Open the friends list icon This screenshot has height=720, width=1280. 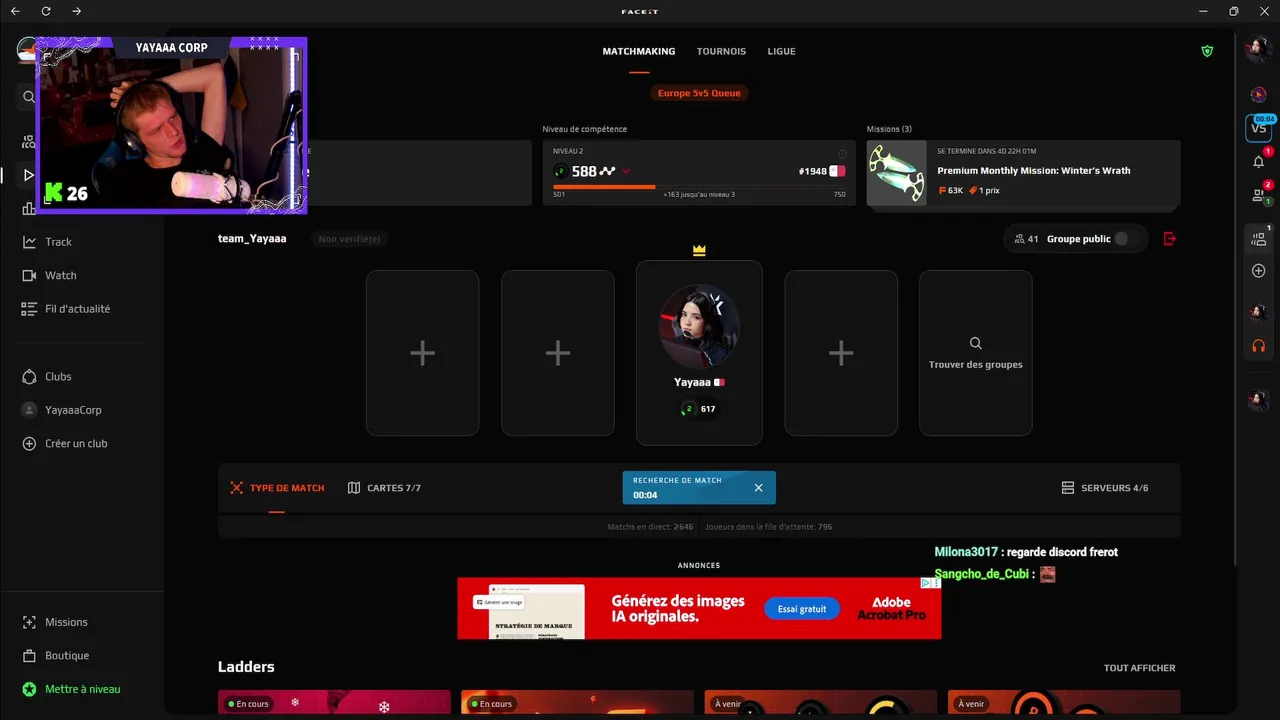click(1258, 195)
